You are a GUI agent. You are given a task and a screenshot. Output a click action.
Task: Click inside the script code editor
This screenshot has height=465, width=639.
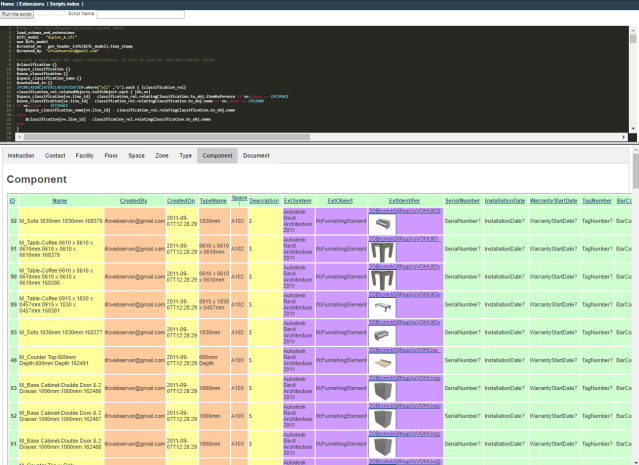[322, 79]
